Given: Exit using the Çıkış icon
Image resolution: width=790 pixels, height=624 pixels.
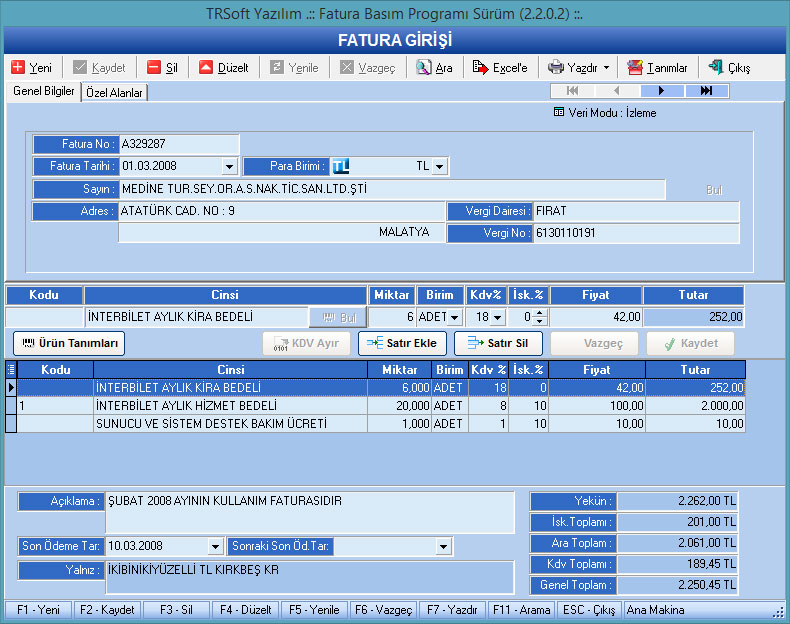Looking at the screenshot, I should pyautogui.click(x=716, y=67).
